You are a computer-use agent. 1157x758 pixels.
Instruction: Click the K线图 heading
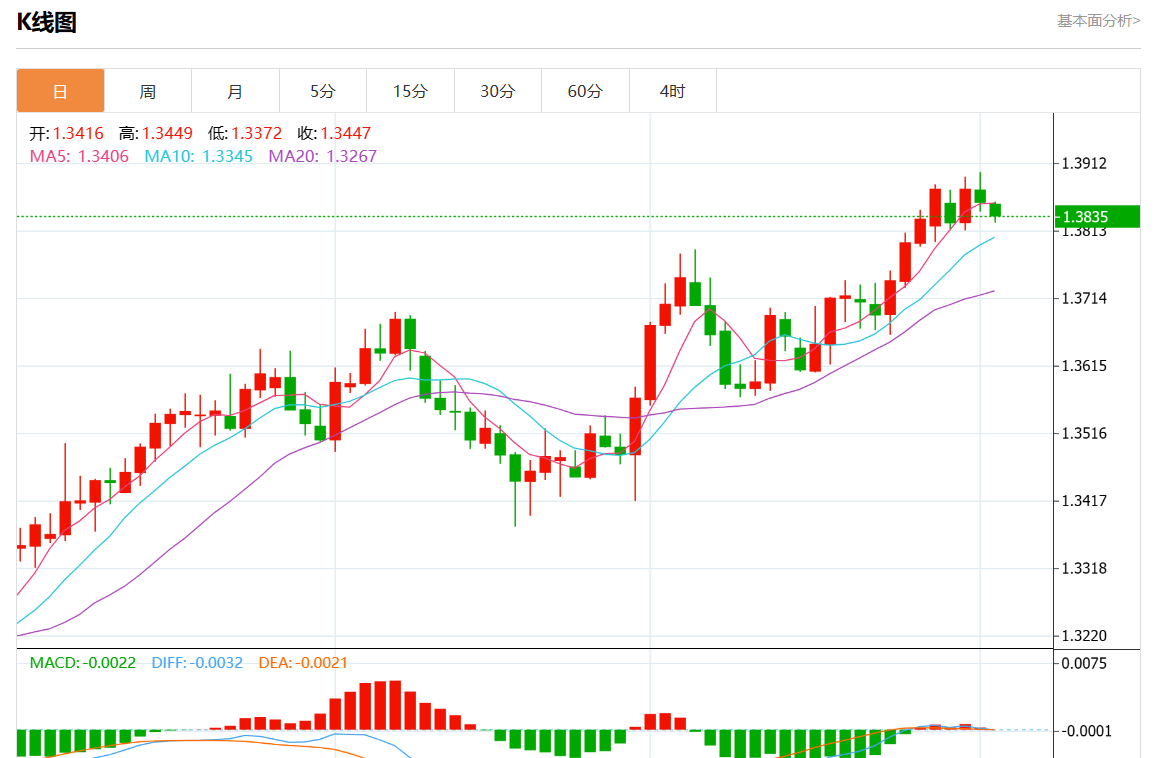pos(46,22)
